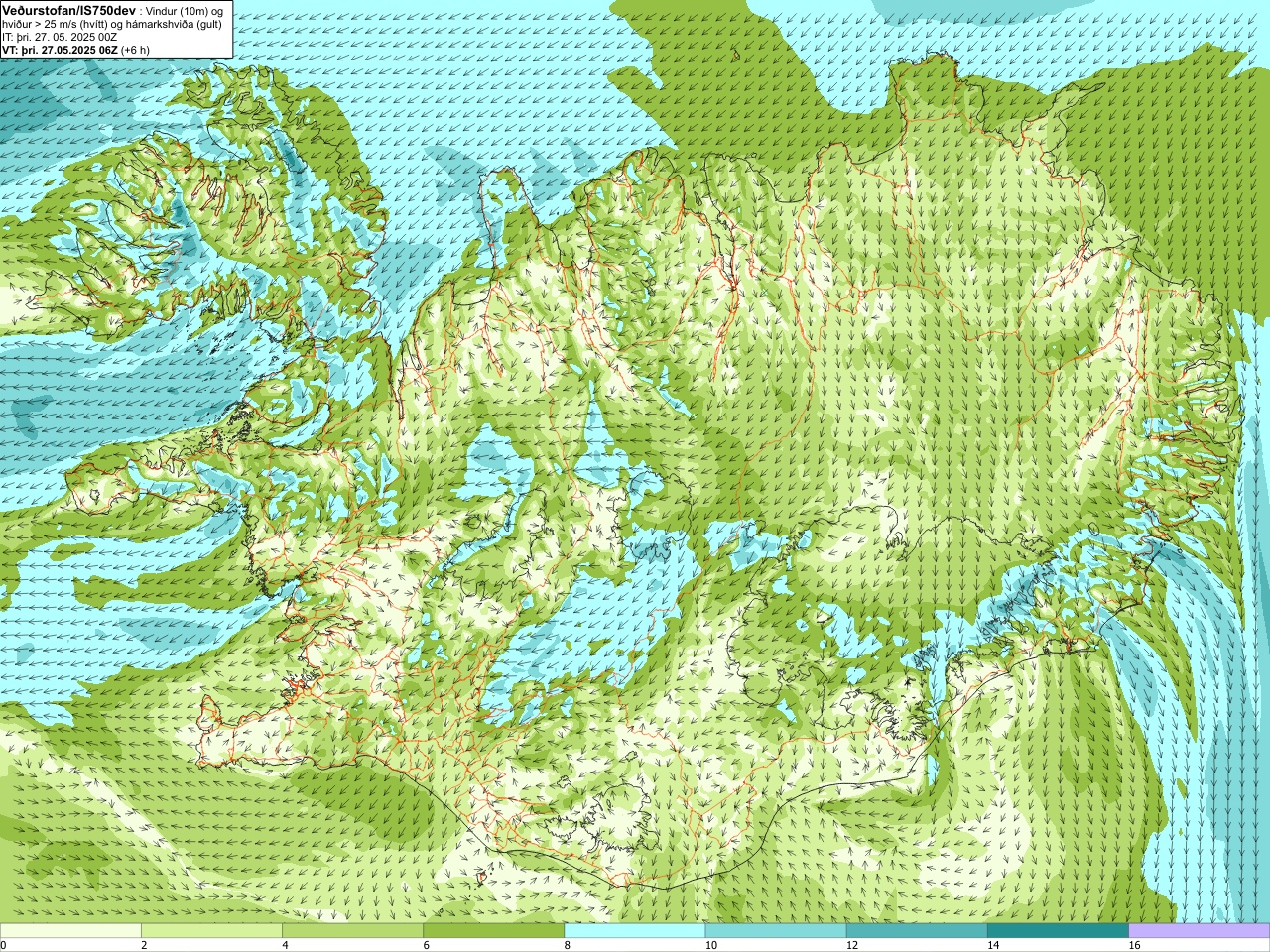The width and height of the screenshot is (1270, 952).
Task: Click the dark green 6–8 m/s legend segment
Action: tap(494, 931)
